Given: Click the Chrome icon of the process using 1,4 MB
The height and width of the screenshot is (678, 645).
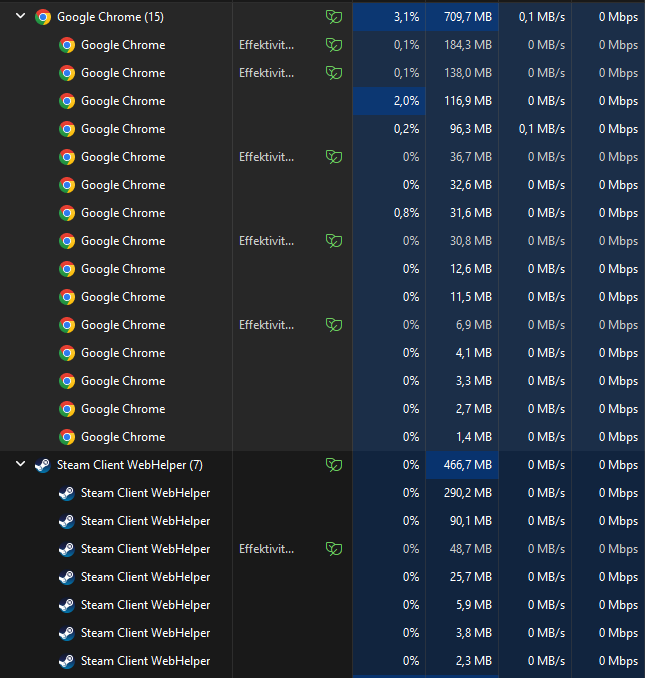Looking at the screenshot, I should [67, 437].
